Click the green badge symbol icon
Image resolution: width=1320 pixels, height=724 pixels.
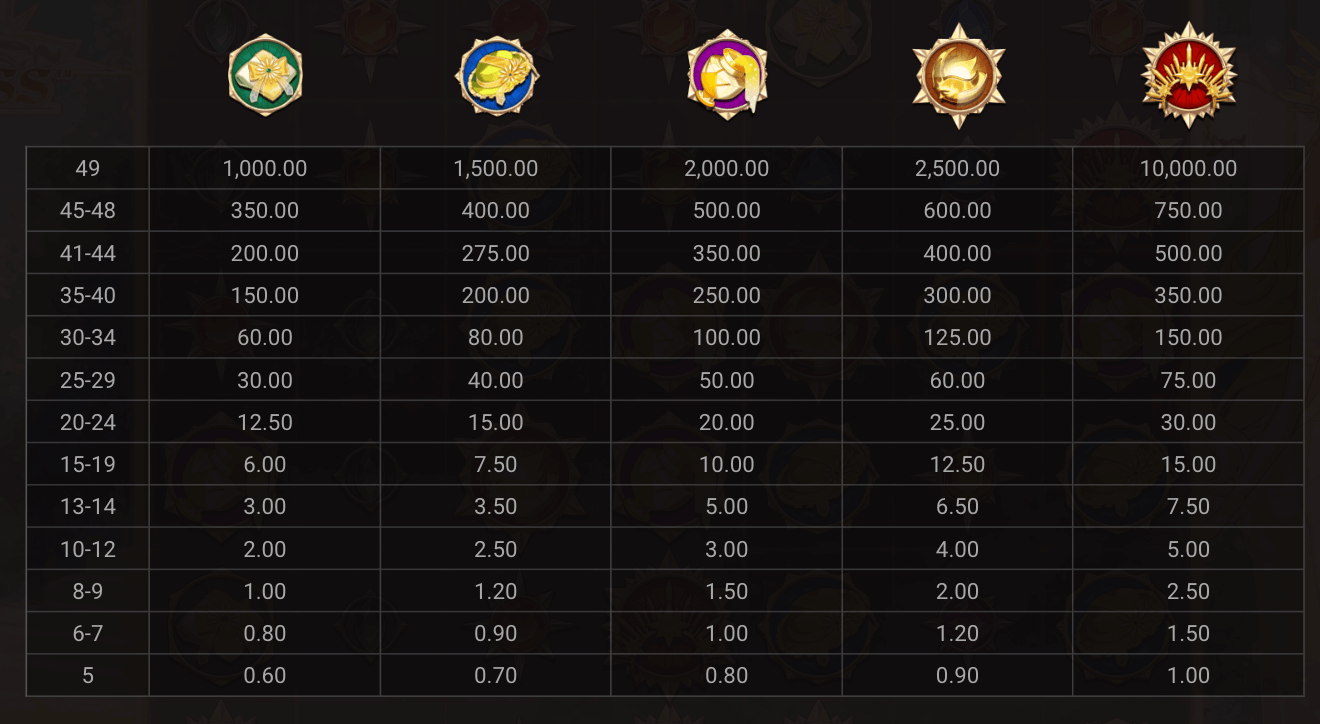click(x=265, y=75)
